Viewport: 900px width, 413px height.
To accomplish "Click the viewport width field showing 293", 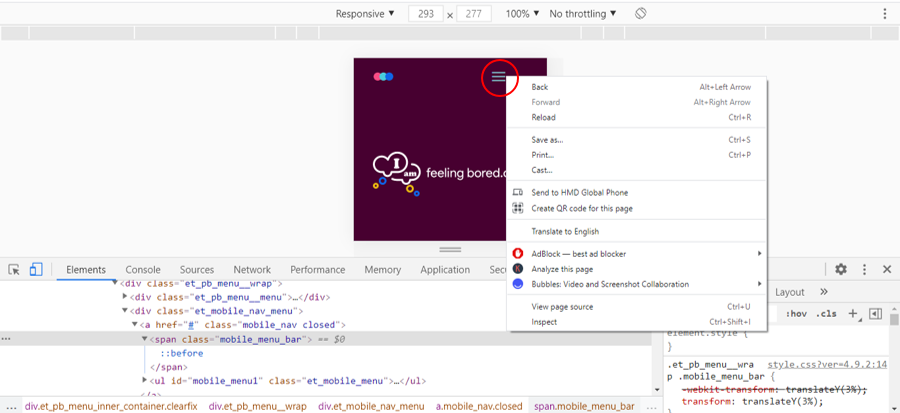I will [x=426, y=14].
